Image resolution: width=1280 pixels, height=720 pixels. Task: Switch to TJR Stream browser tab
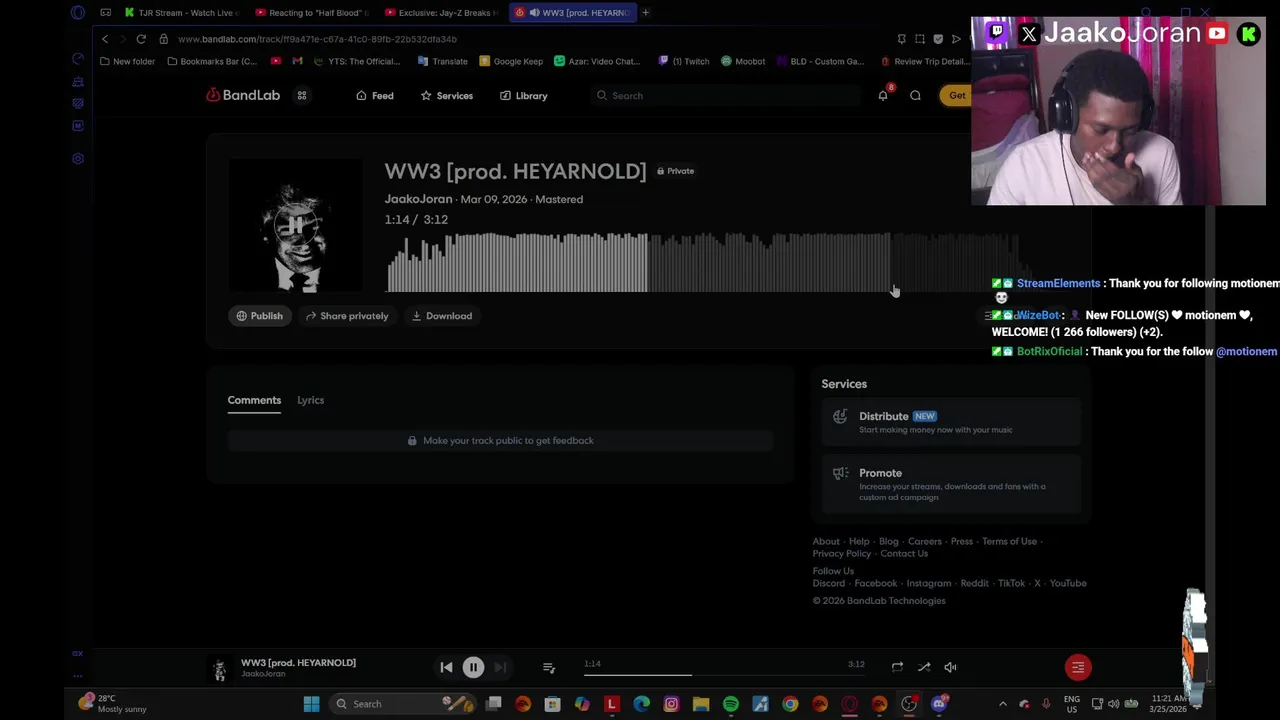tap(181, 13)
